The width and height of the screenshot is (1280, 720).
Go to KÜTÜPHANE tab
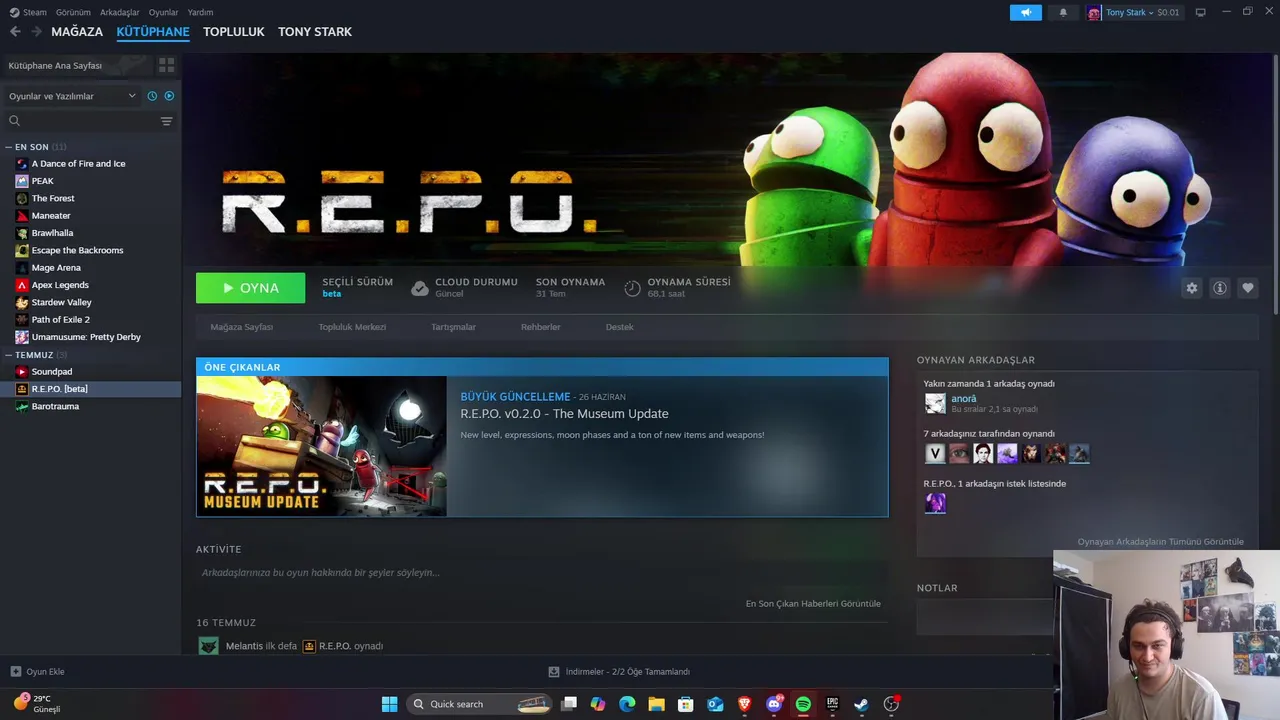(153, 32)
